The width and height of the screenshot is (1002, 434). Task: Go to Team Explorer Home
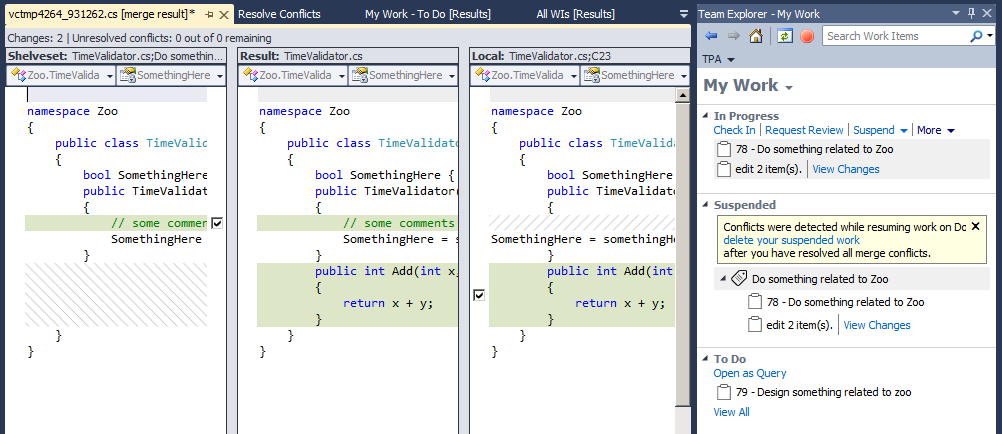tap(756, 36)
